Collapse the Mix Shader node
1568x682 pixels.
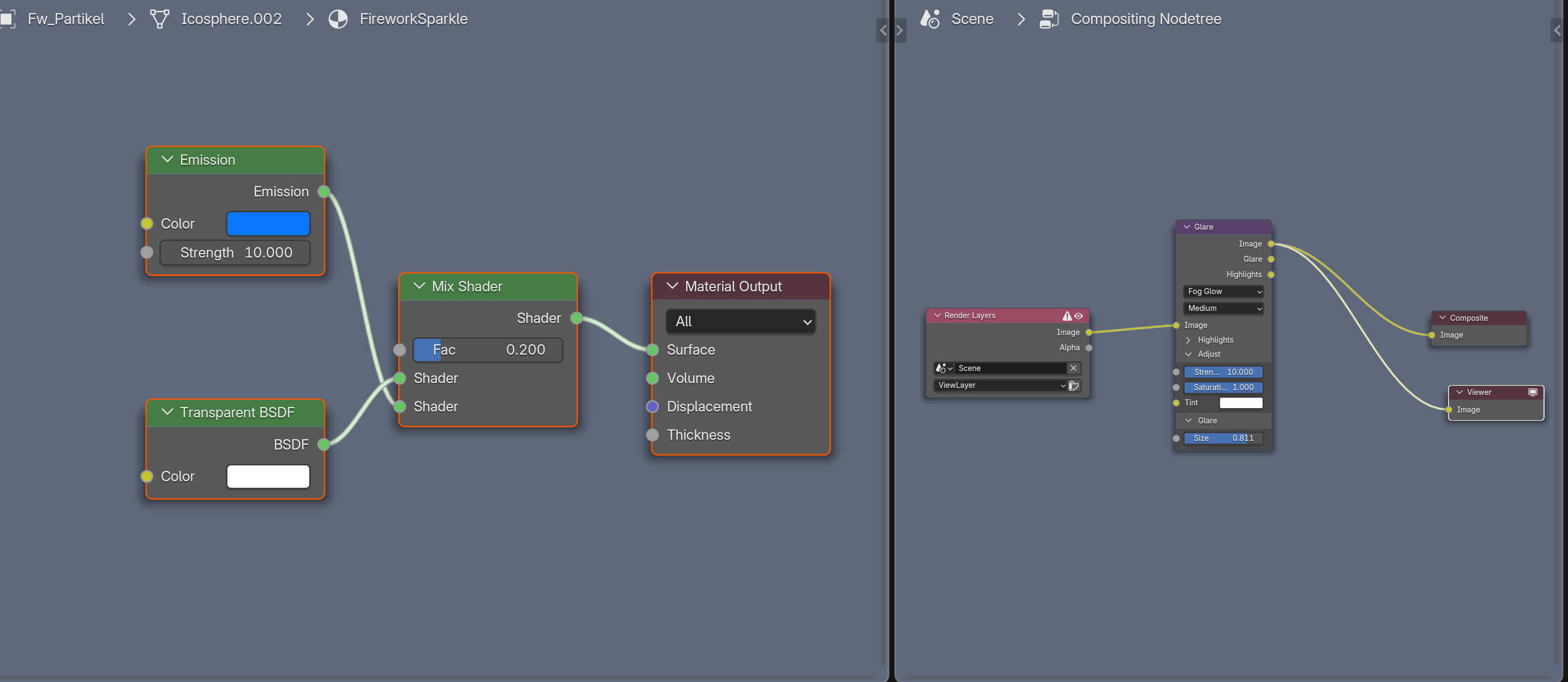tap(419, 286)
